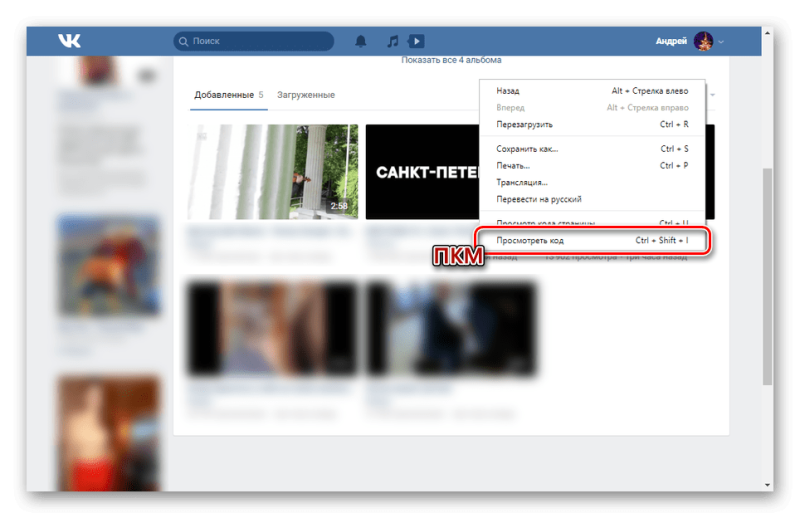The width and height of the screenshot is (800, 518).
Task: Open the notifications bell
Action: tap(361, 41)
